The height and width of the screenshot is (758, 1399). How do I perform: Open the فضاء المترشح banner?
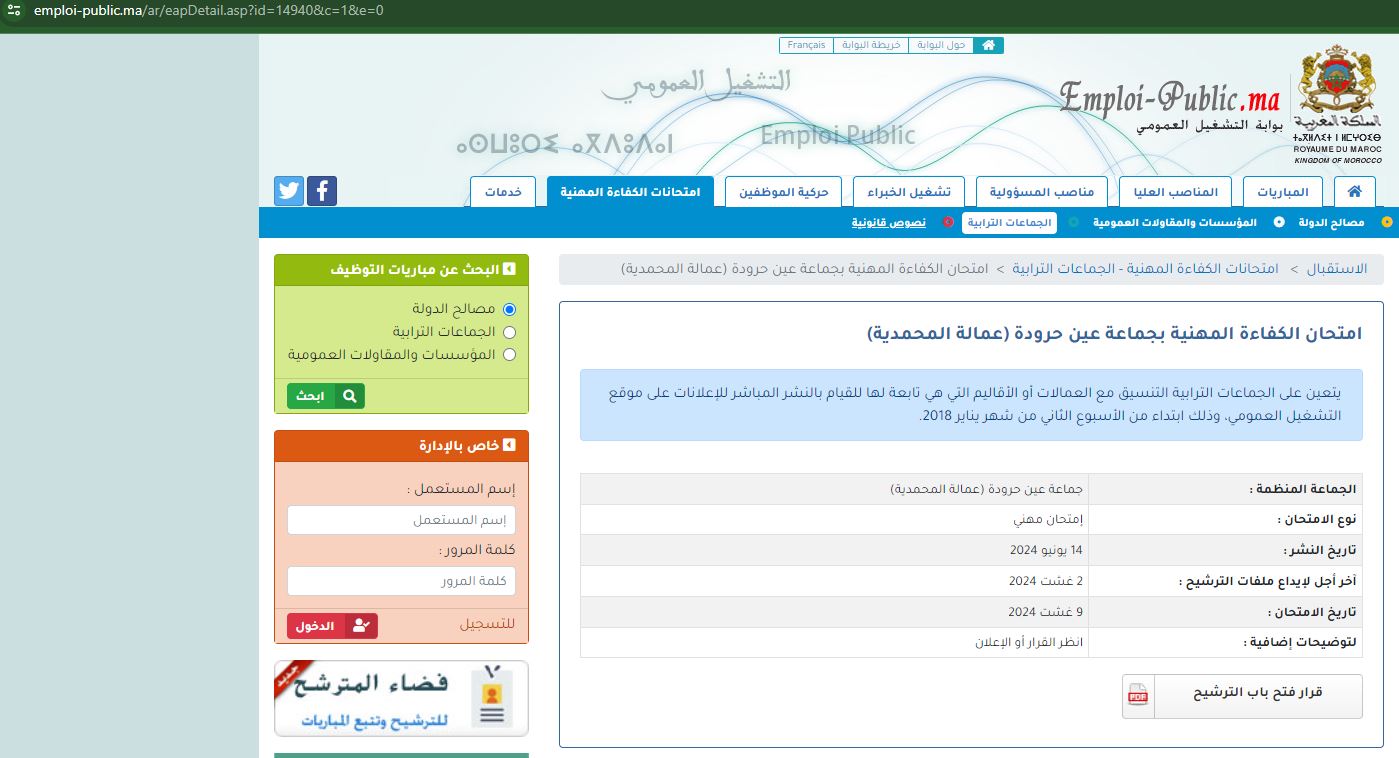point(401,698)
